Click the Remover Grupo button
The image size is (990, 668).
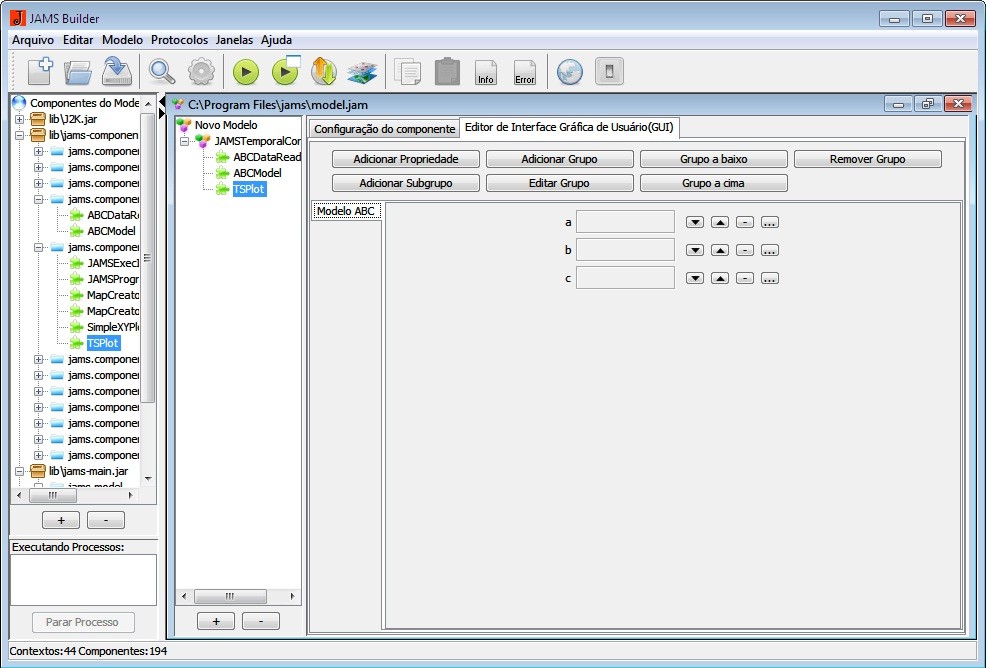[867, 159]
